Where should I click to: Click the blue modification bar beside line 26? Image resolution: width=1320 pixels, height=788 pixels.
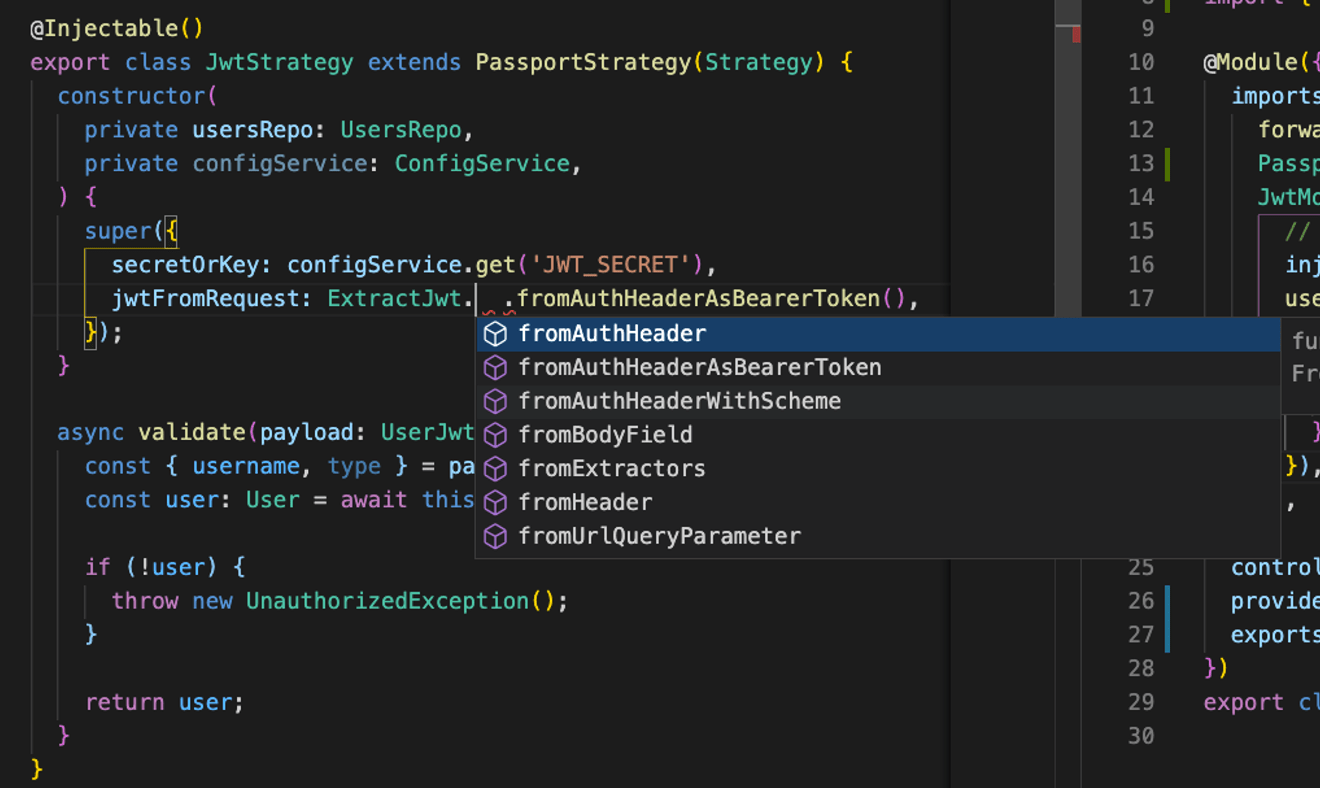coord(1166,600)
